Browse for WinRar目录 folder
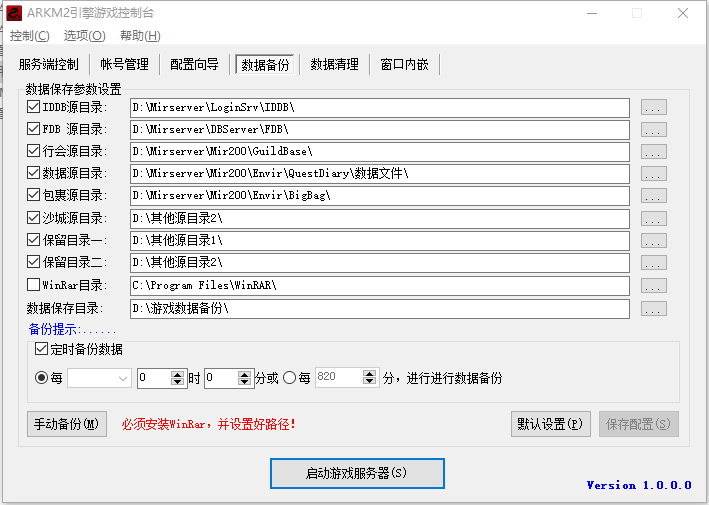 pyautogui.click(x=653, y=286)
